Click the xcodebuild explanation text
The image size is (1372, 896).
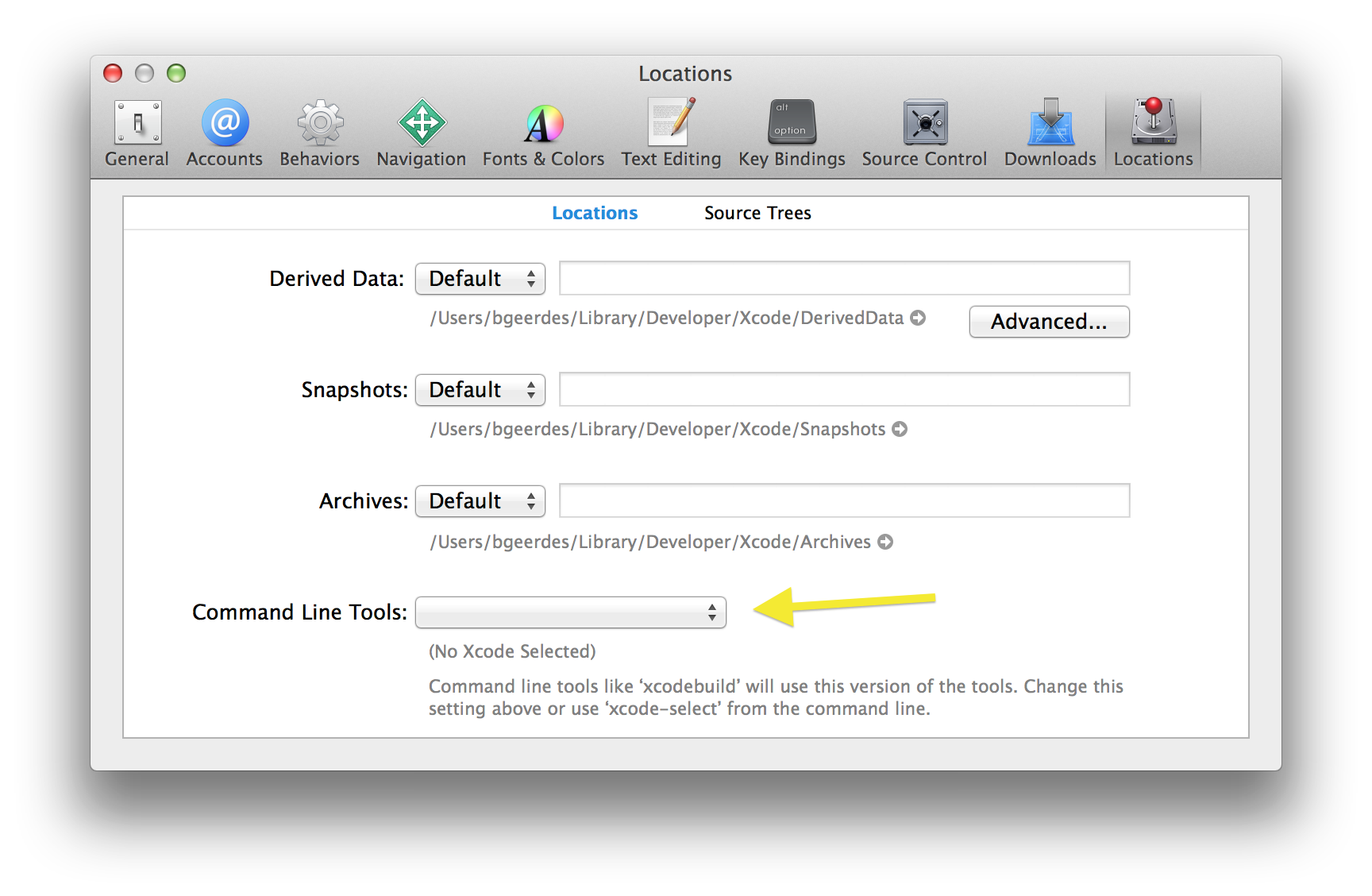(x=776, y=697)
